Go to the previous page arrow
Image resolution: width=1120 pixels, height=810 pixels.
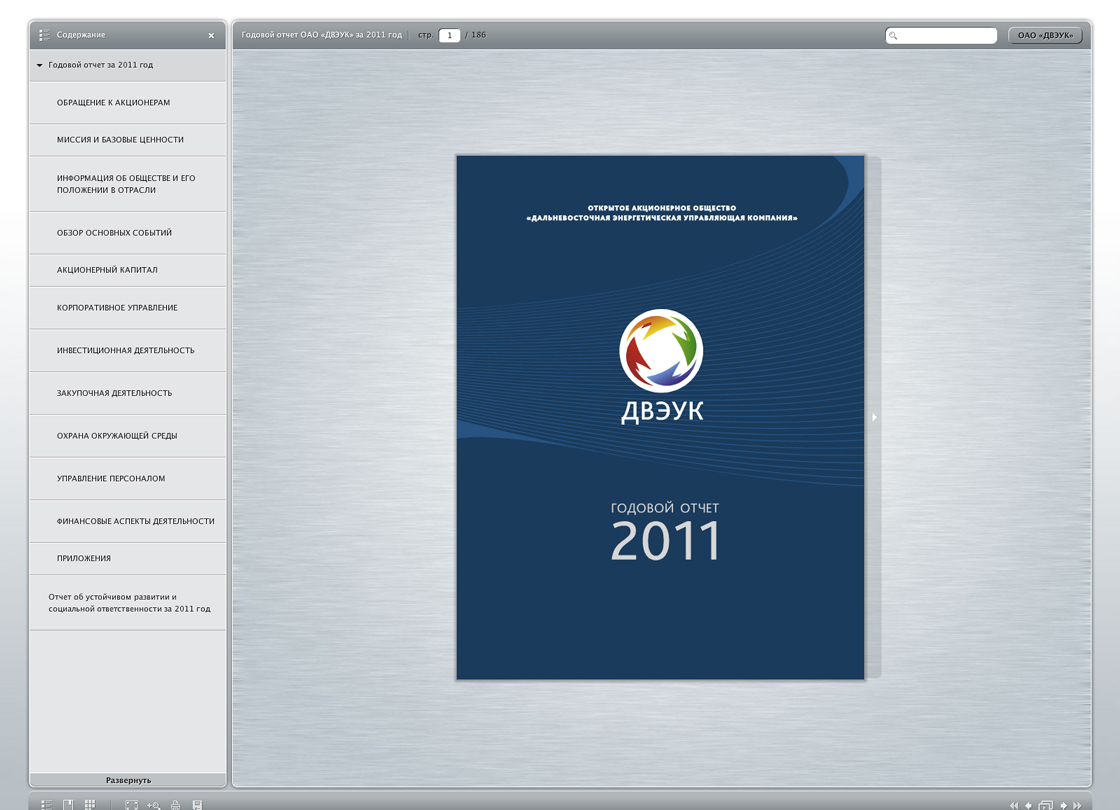click(x=1029, y=806)
